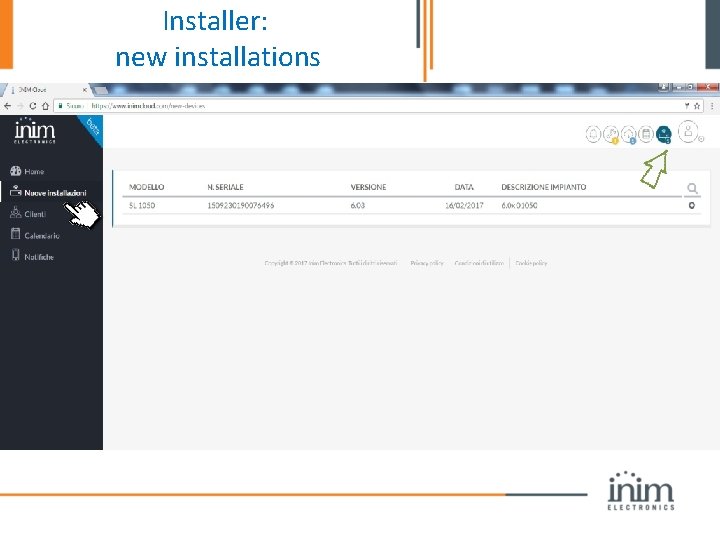Sort by DESCRIZIONE IMPIANTO column header
Viewport: 720px width, 540px height.
[x=544, y=187]
